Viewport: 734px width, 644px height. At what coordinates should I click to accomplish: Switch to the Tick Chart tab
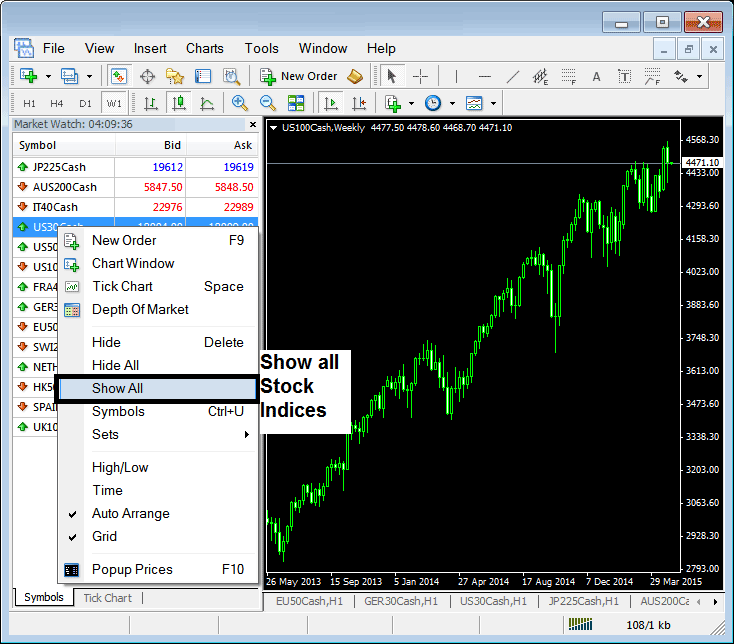tap(107, 598)
